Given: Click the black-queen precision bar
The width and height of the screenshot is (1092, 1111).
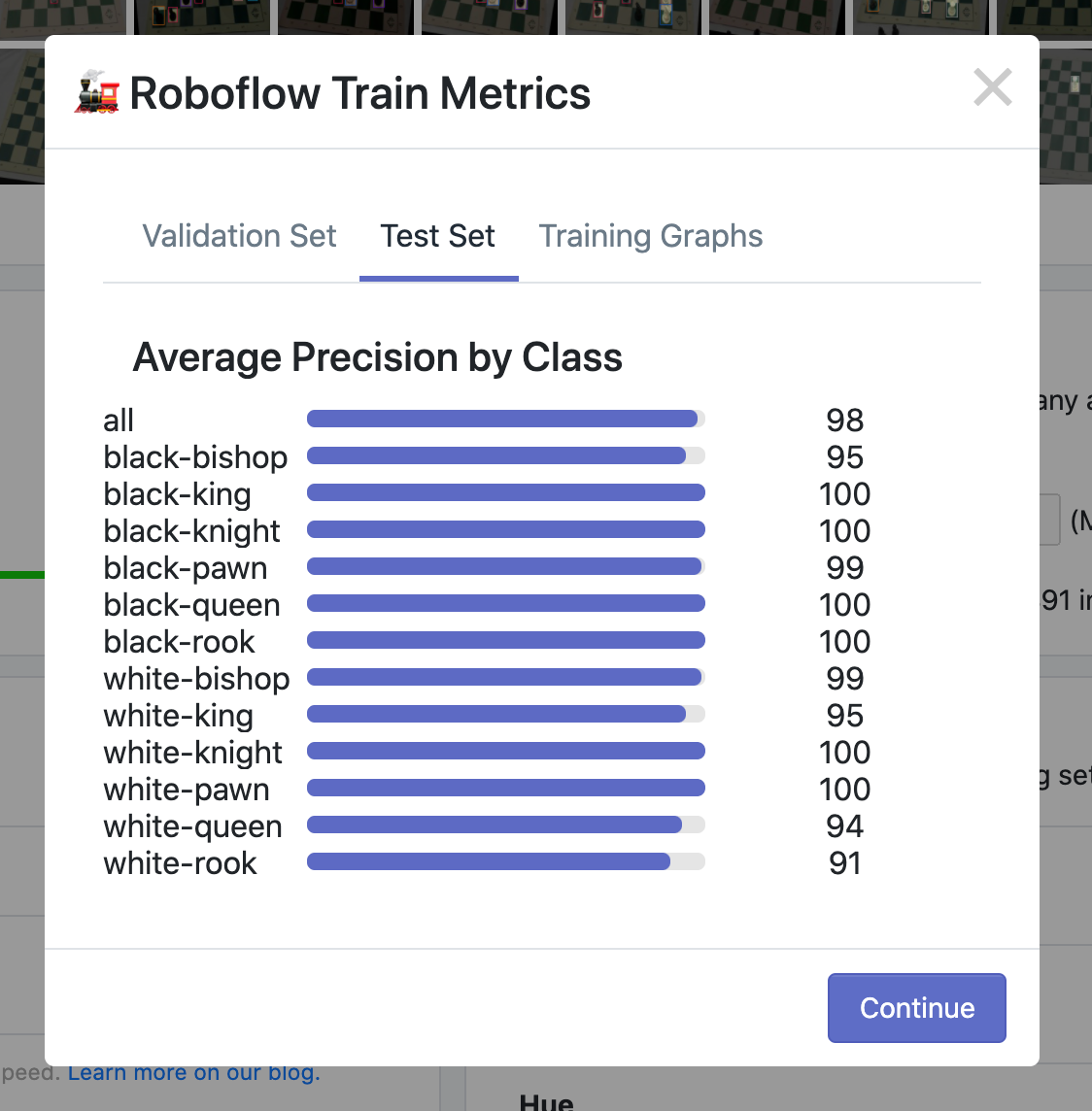Looking at the screenshot, I should point(506,603).
